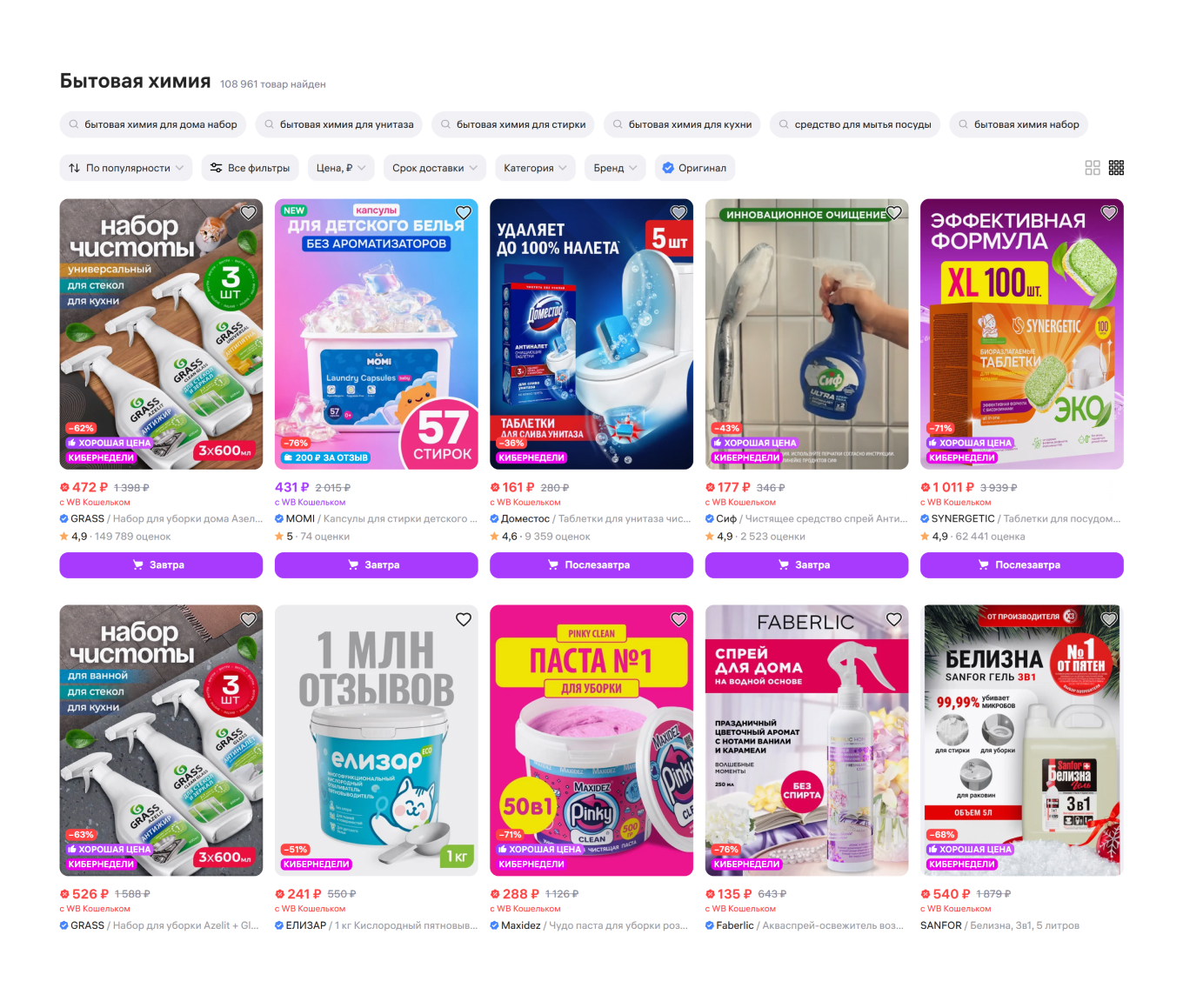Add Cif spray to cart Завтра button
The image size is (1183, 1008).
[806, 565]
